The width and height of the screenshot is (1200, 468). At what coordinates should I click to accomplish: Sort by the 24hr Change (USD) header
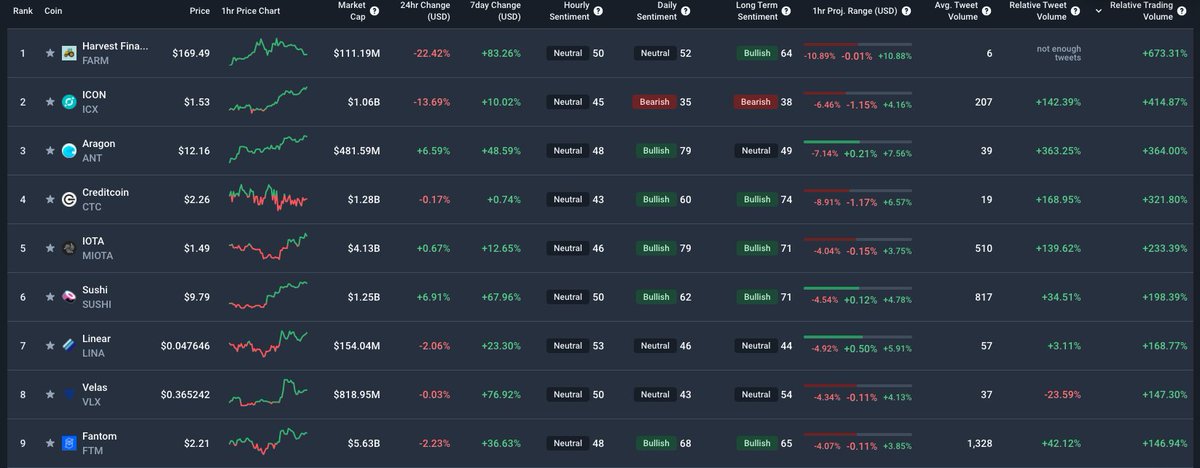pyautogui.click(x=425, y=12)
